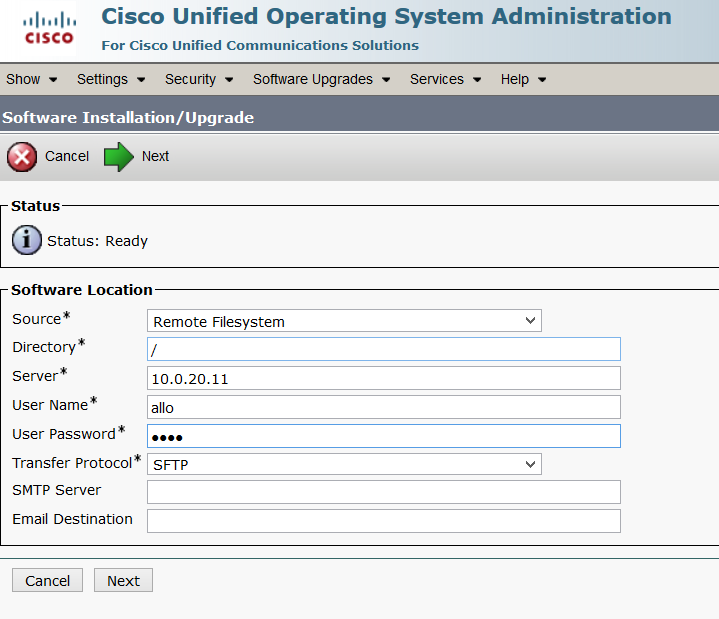The width and height of the screenshot is (719, 619).
Task: Click the User Name field
Action: pos(383,407)
